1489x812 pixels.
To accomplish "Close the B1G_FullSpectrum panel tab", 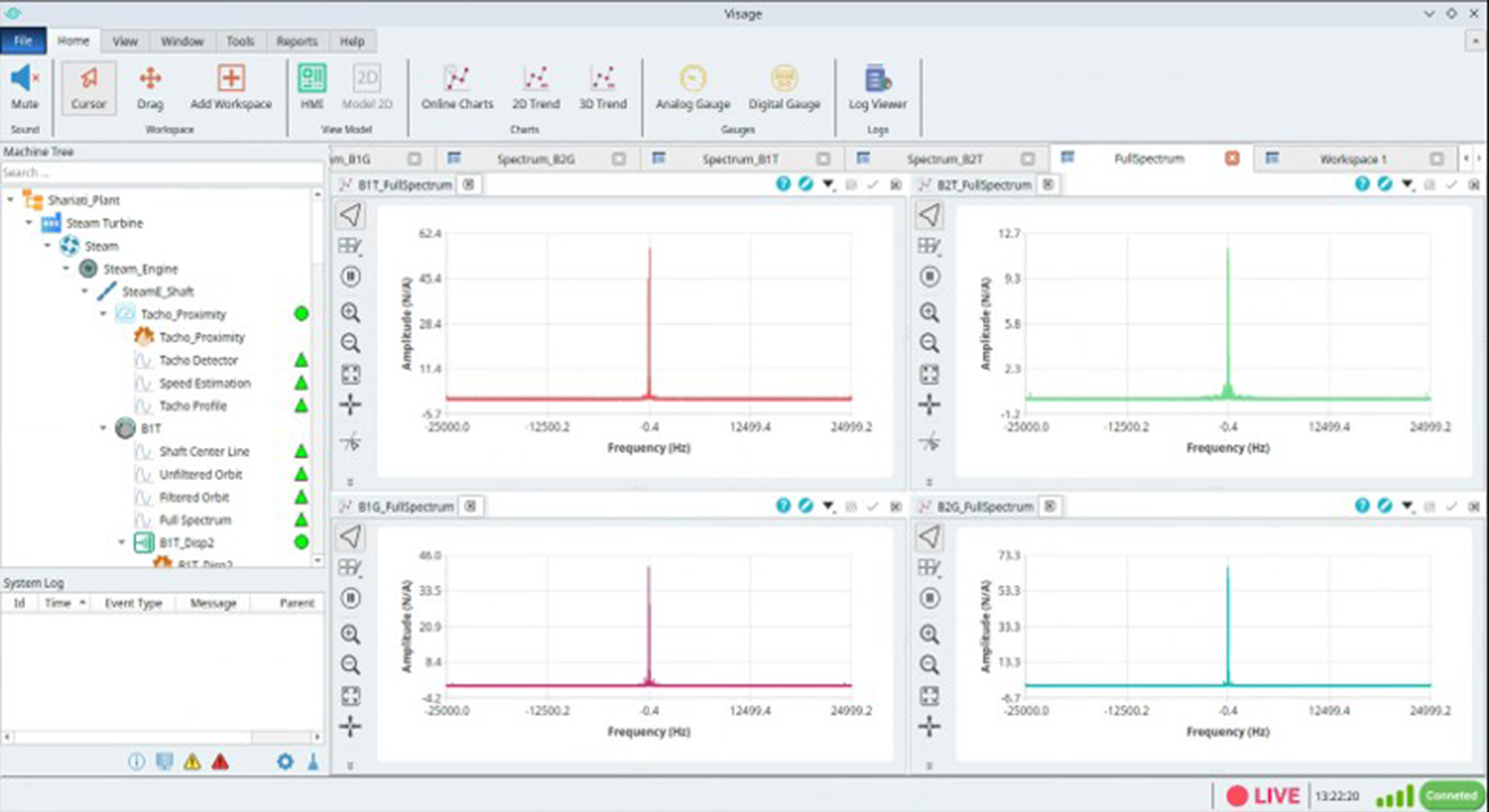I will 470,506.
